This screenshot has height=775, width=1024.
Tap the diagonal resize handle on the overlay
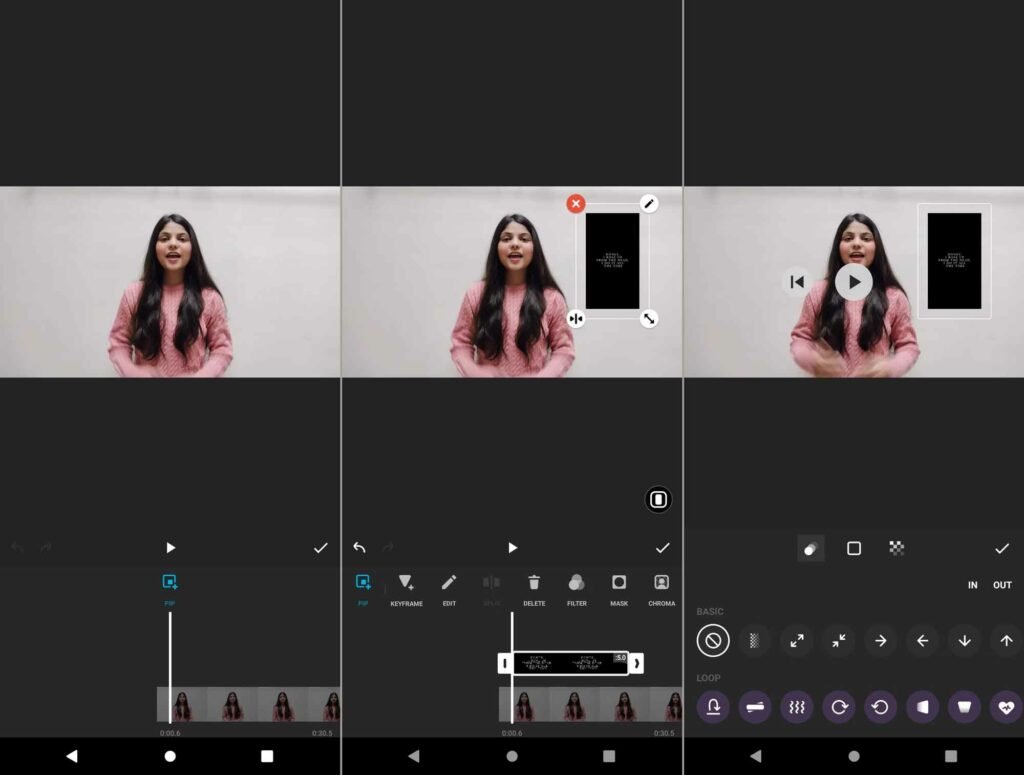648,319
